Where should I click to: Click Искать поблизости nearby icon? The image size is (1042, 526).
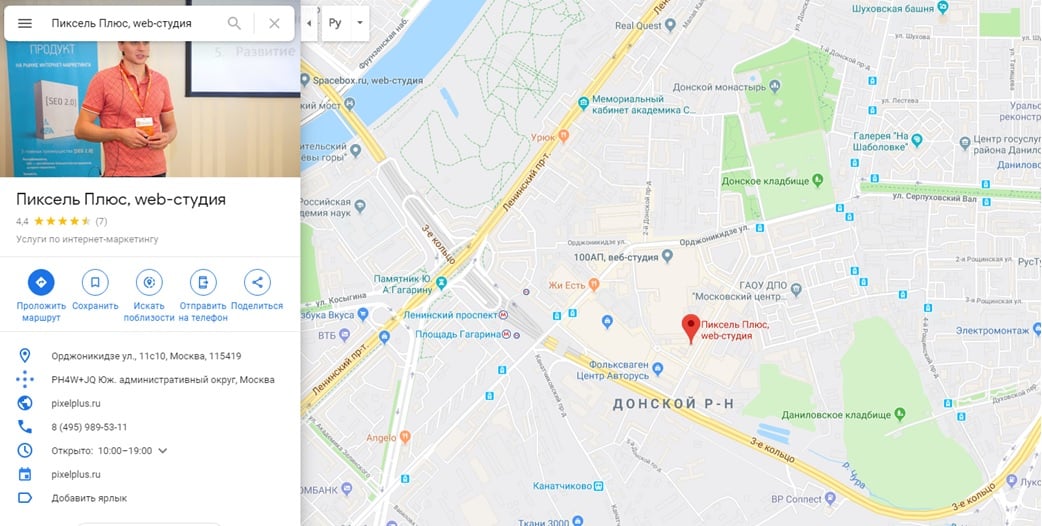pos(149,282)
